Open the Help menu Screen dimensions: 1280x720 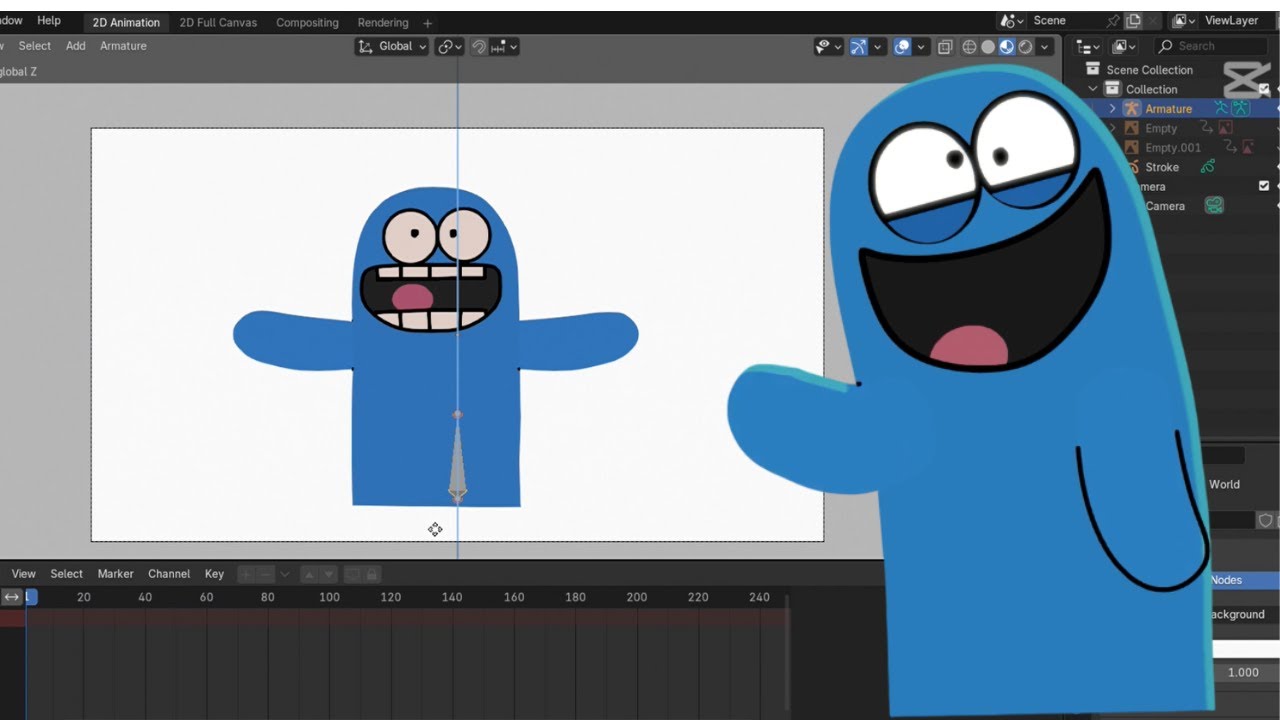tap(49, 20)
